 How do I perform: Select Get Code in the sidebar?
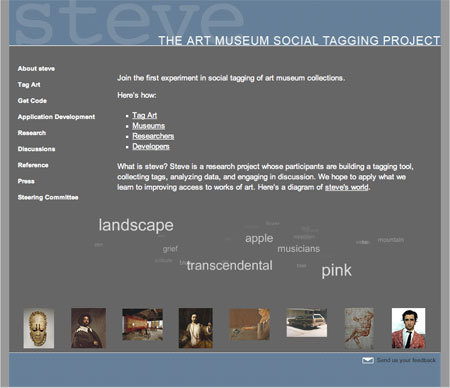[x=32, y=101]
